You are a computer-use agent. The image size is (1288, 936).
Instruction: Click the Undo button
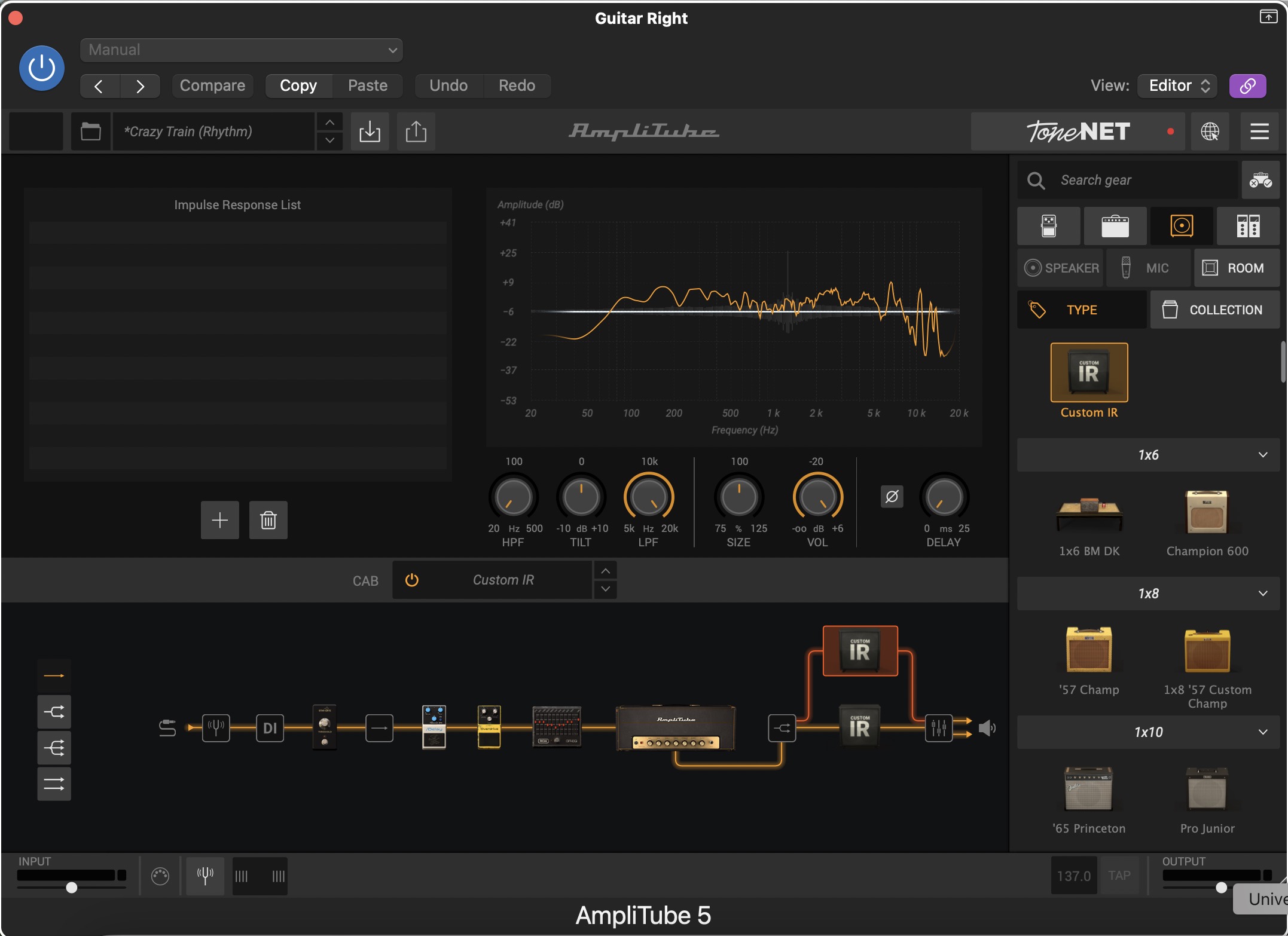click(448, 85)
